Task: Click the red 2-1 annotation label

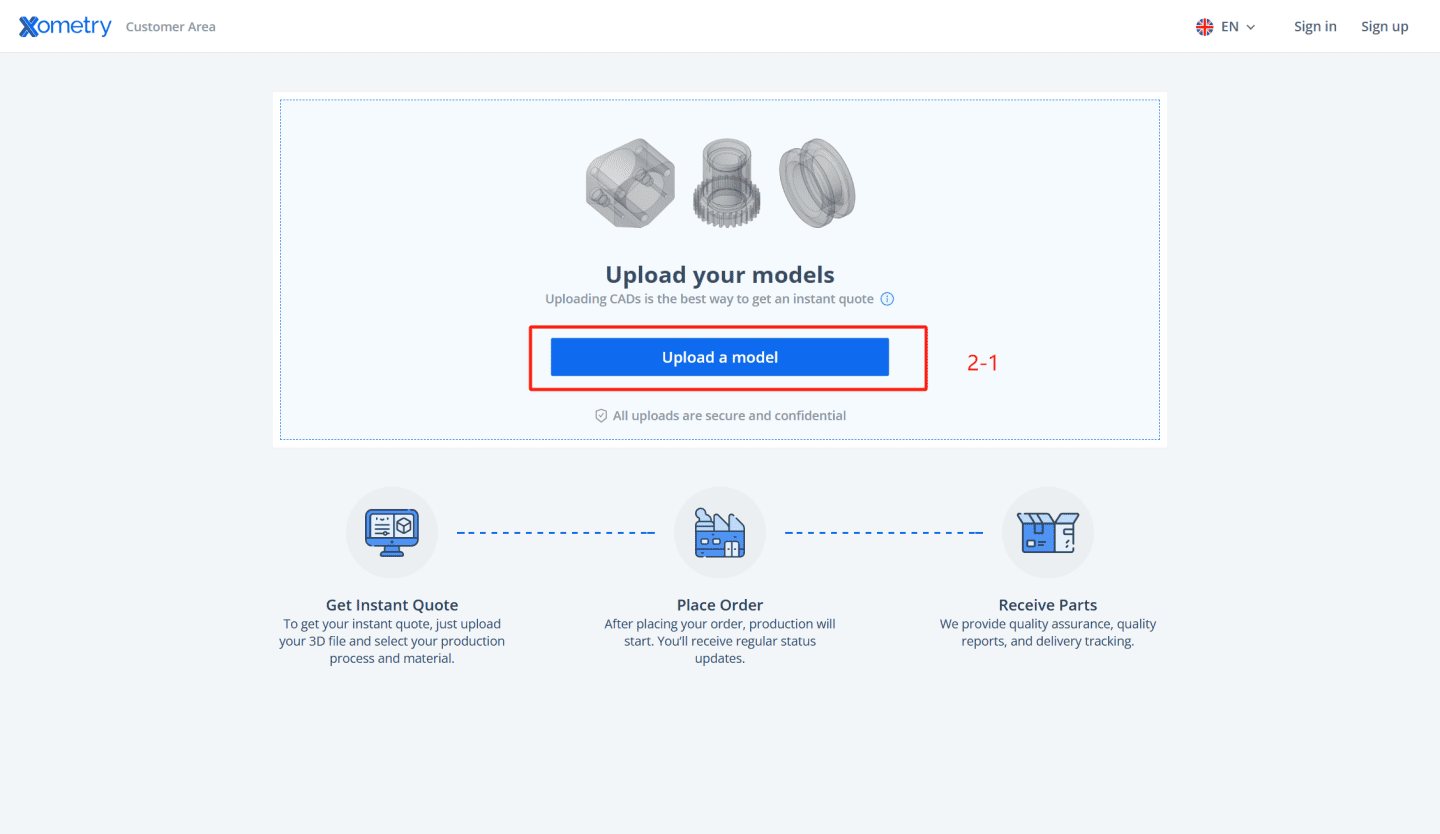Action: [x=982, y=362]
